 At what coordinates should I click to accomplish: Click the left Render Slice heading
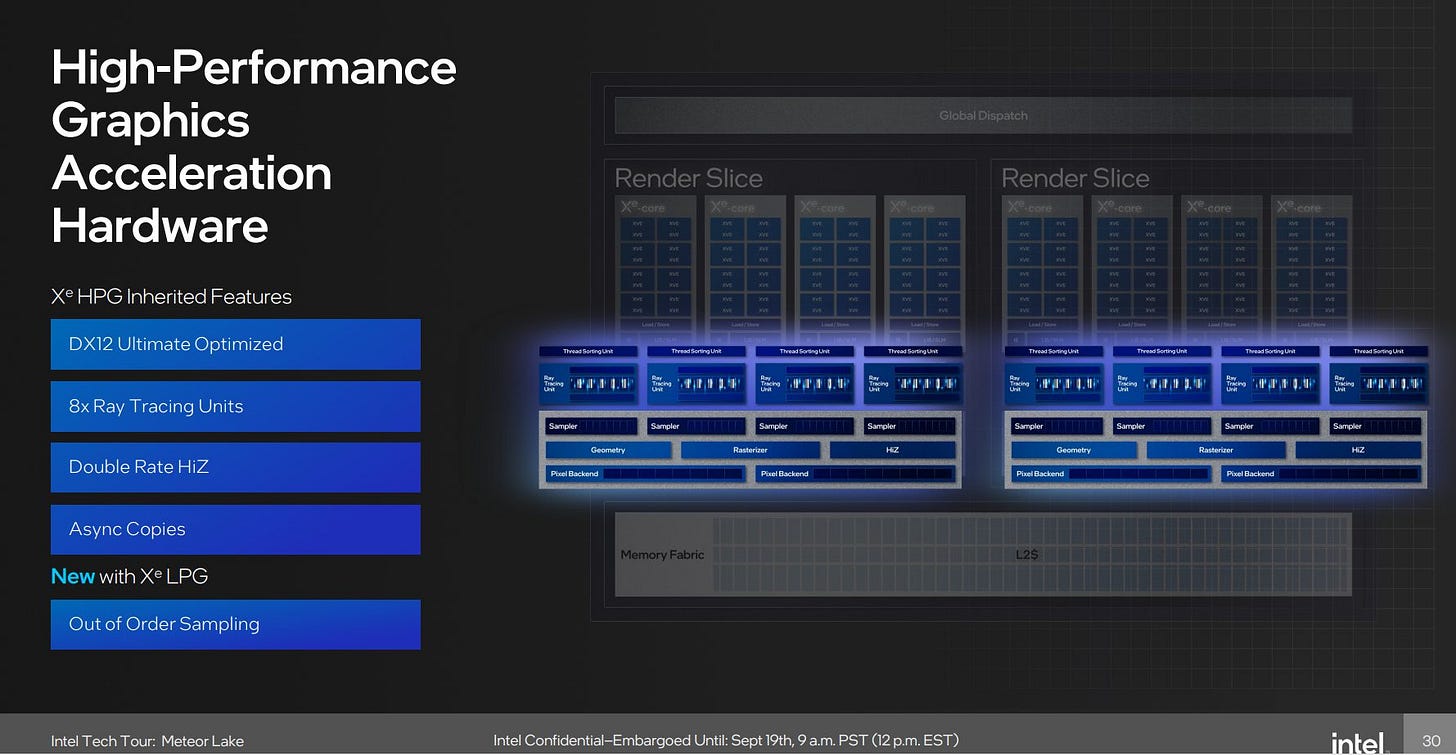click(688, 179)
